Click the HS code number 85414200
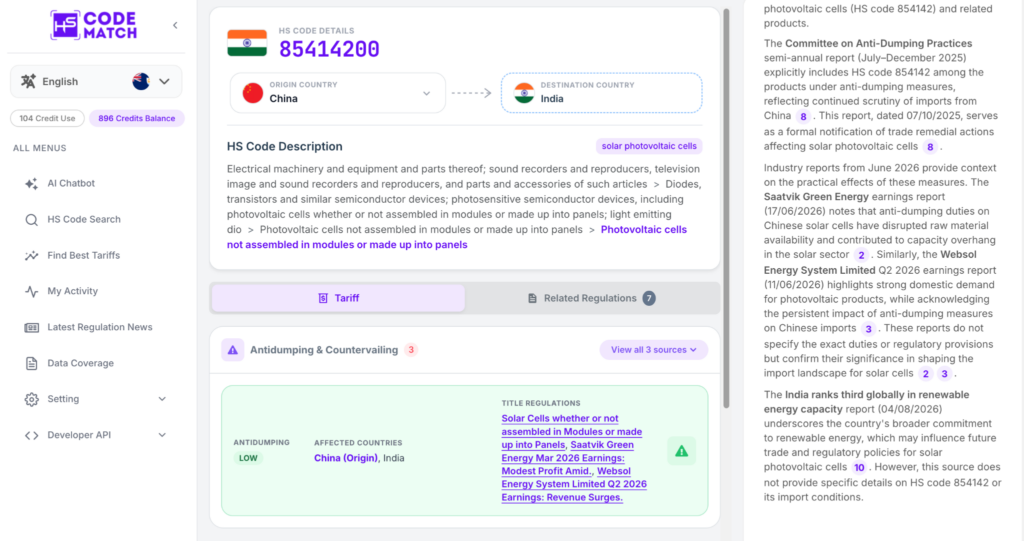1024x541 pixels. tap(329, 49)
